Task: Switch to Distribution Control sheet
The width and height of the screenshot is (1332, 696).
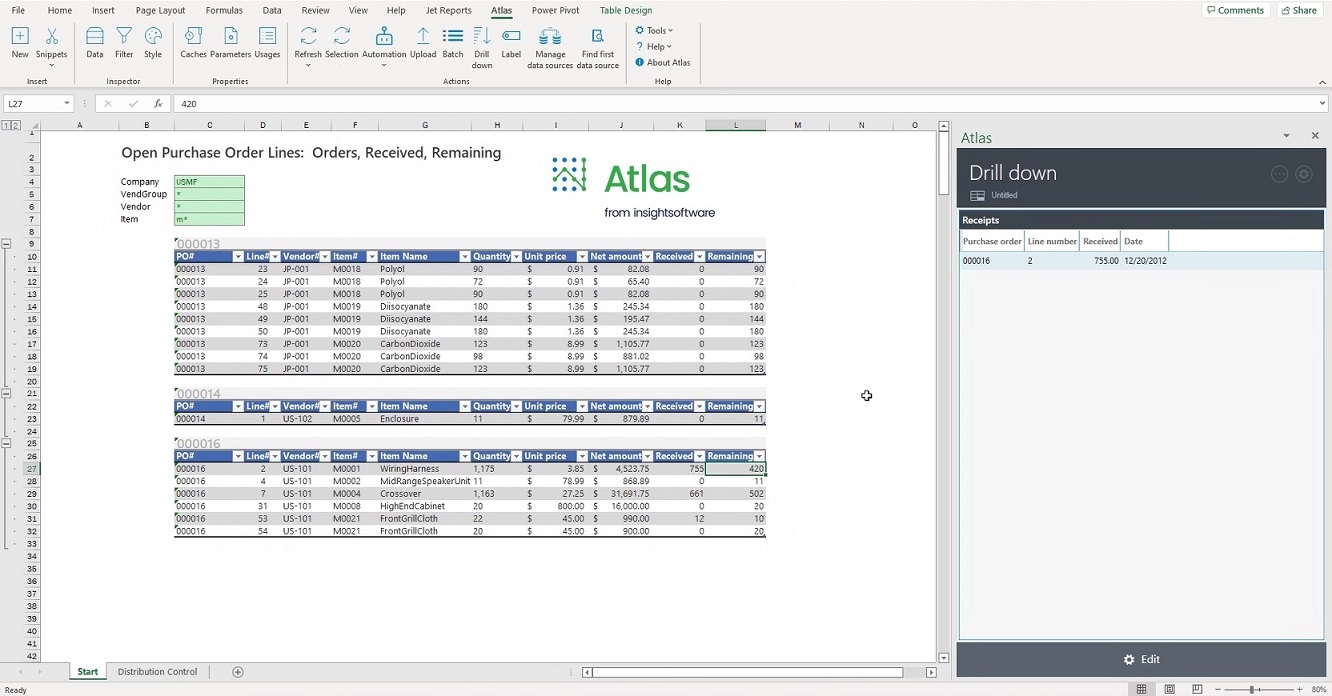Action: coord(157,672)
